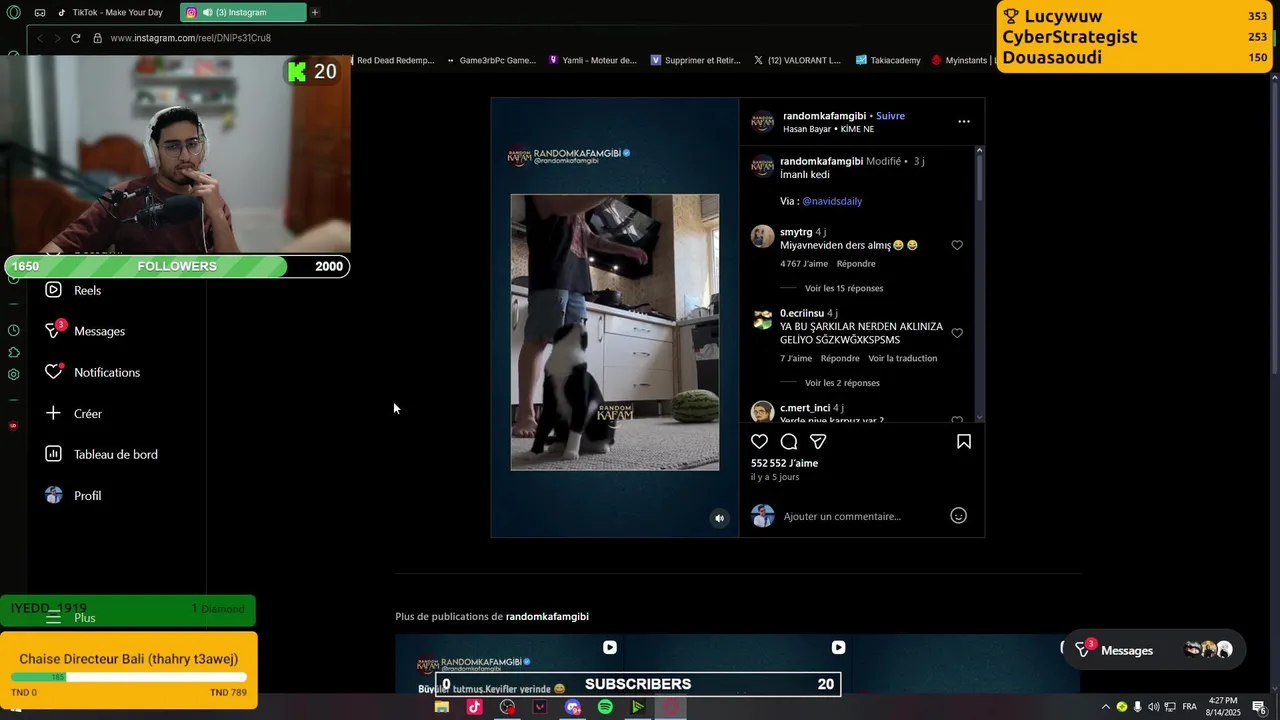
Task: Like the reel with heart icon
Action: click(760, 441)
